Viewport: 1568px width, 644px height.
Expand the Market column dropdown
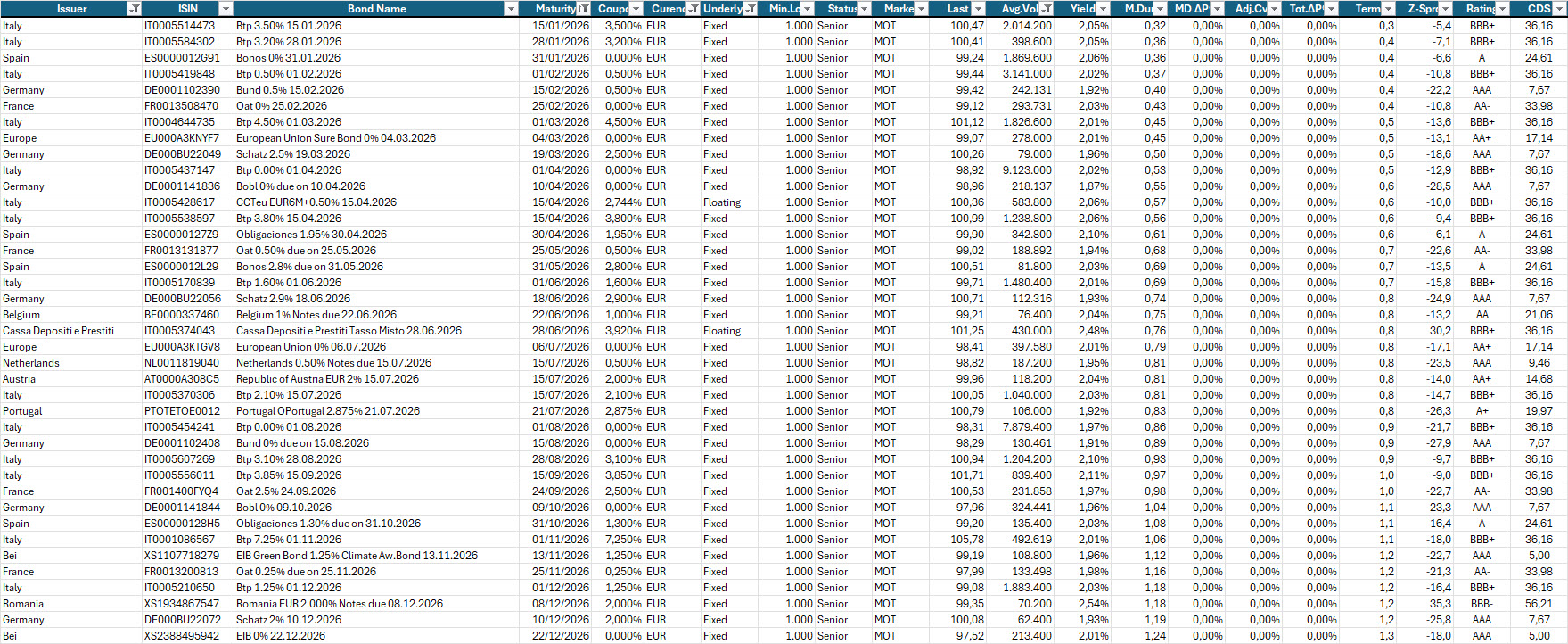(x=921, y=9)
